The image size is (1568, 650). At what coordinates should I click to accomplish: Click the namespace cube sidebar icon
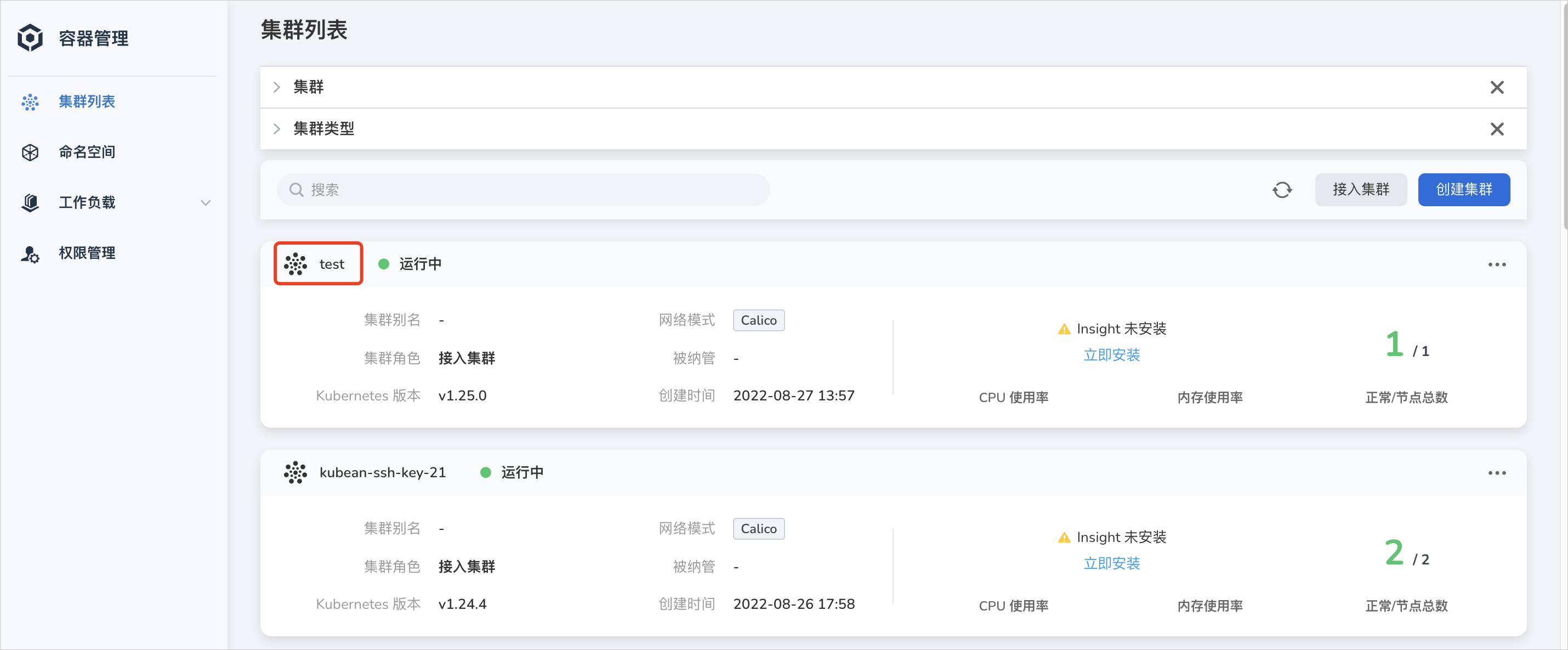coord(30,152)
